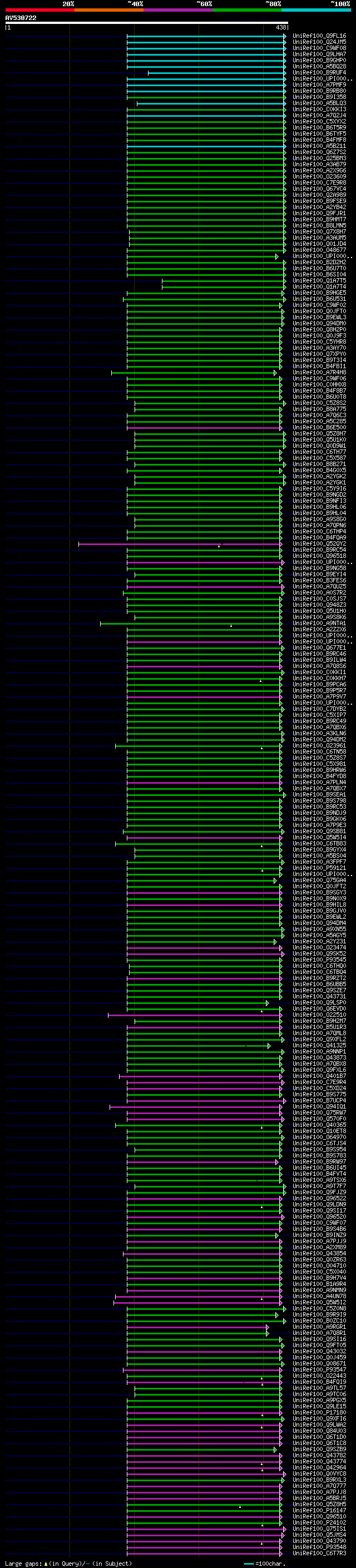356x1568 pixels.
Task: Click the purple alignment bar for UniRef100_B6E500
Action: pyautogui.click(x=205, y=427)
